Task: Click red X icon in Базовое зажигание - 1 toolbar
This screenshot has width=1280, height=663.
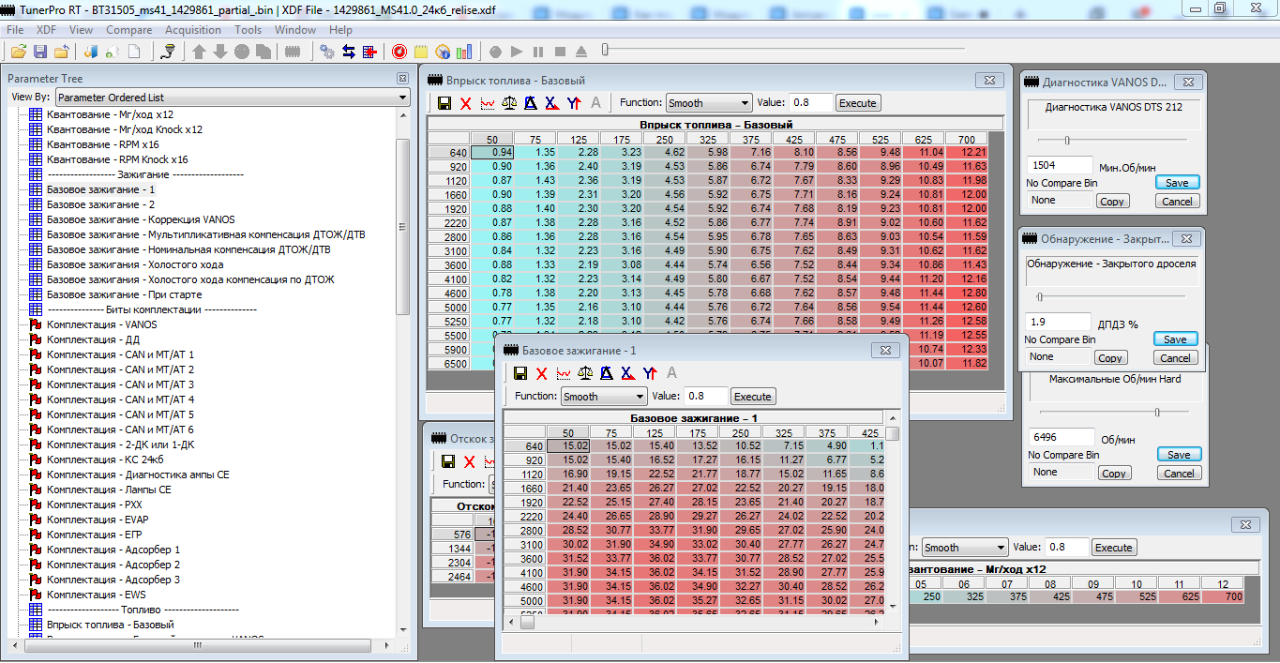Action: [x=542, y=374]
